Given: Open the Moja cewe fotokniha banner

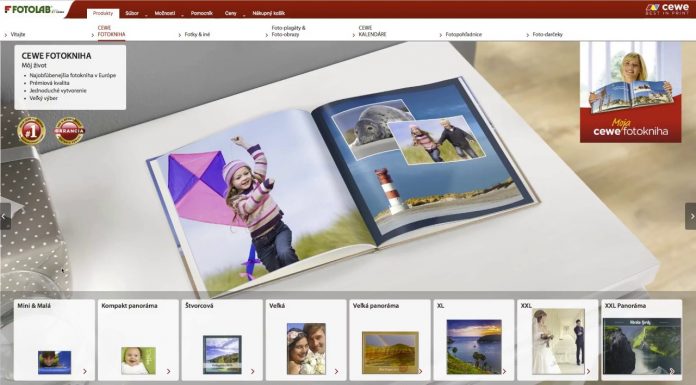Looking at the screenshot, I should (630, 92).
